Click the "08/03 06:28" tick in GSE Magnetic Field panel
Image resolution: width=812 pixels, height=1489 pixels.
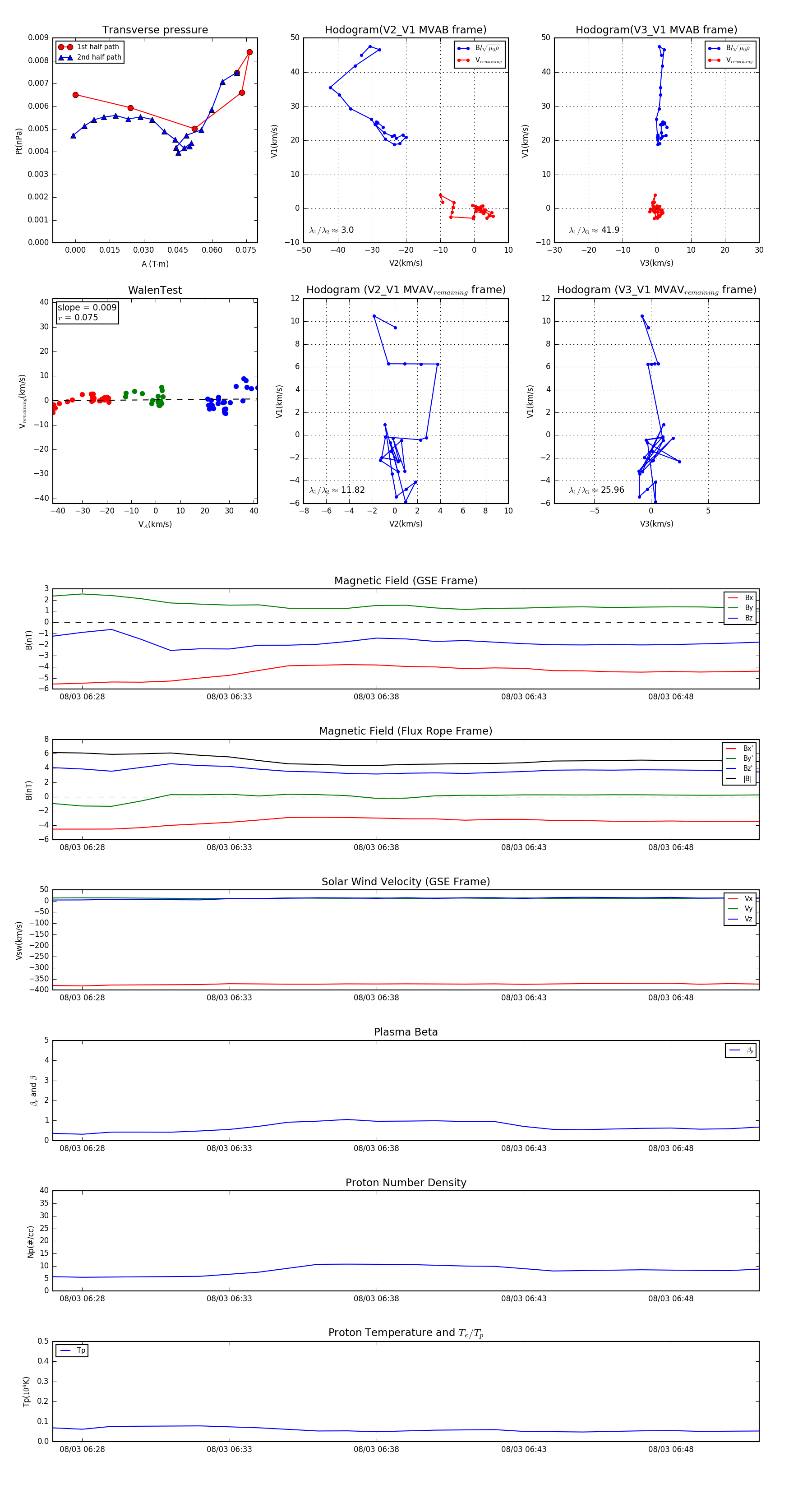pos(82,697)
